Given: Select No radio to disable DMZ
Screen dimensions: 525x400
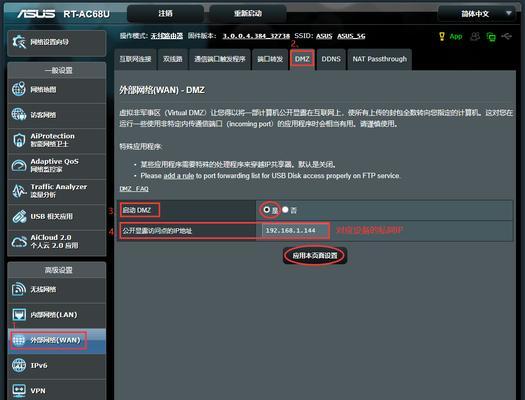Looking at the screenshot, I should pyautogui.click(x=285, y=210).
